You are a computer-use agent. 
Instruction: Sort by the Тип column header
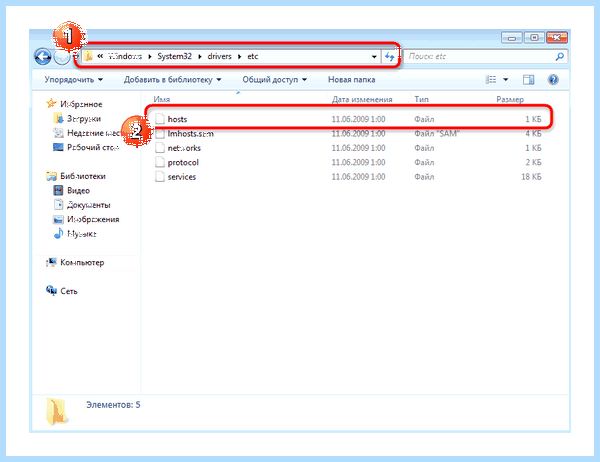point(421,99)
